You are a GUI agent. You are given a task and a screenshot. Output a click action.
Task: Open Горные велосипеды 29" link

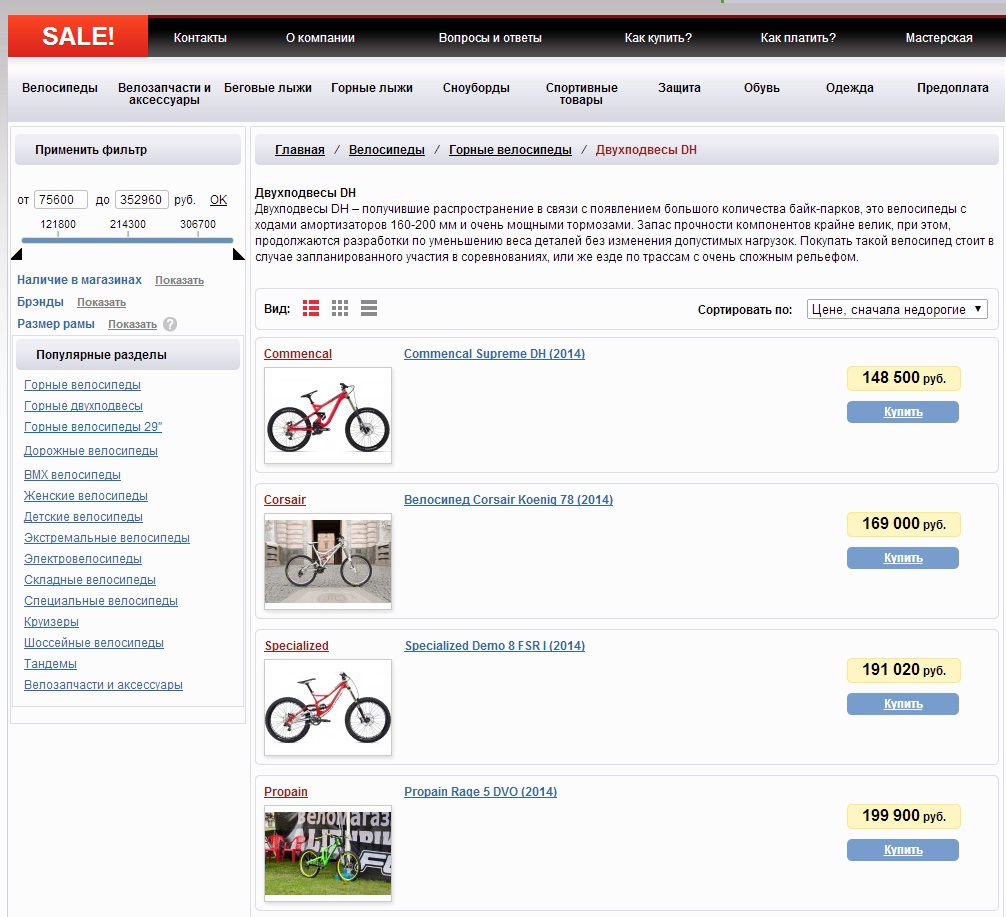coord(93,427)
